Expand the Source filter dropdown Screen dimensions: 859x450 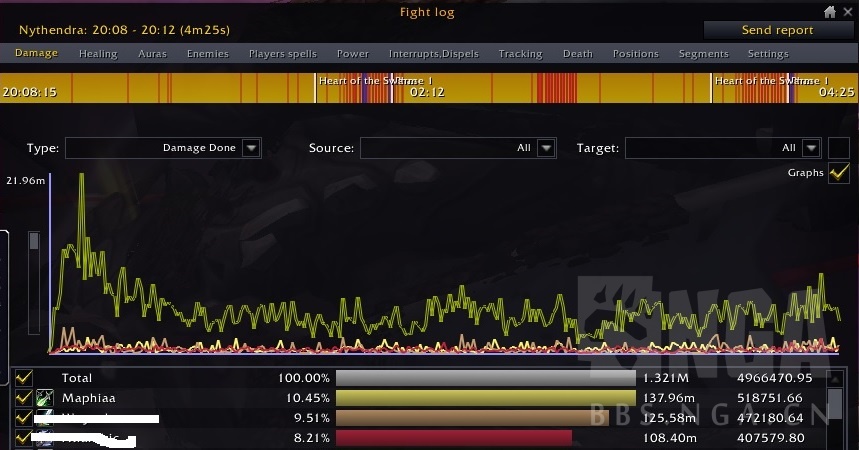coord(546,148)
